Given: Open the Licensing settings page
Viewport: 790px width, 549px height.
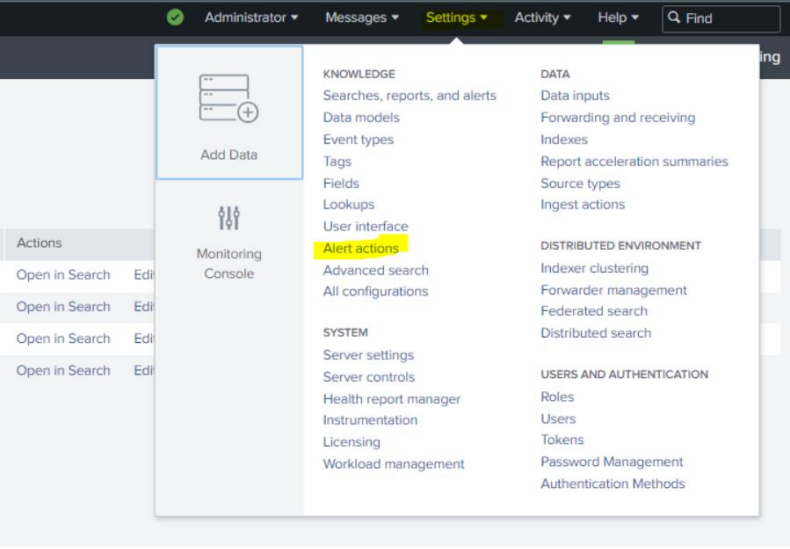Looking at the screenshot, I should 351,442.
